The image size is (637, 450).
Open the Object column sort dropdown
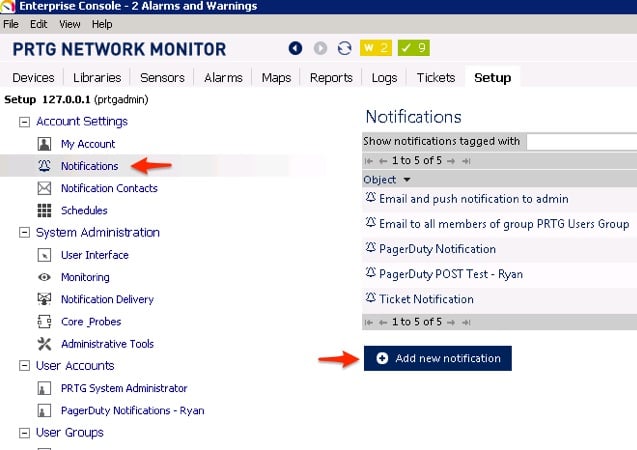[x=387, y=180]
